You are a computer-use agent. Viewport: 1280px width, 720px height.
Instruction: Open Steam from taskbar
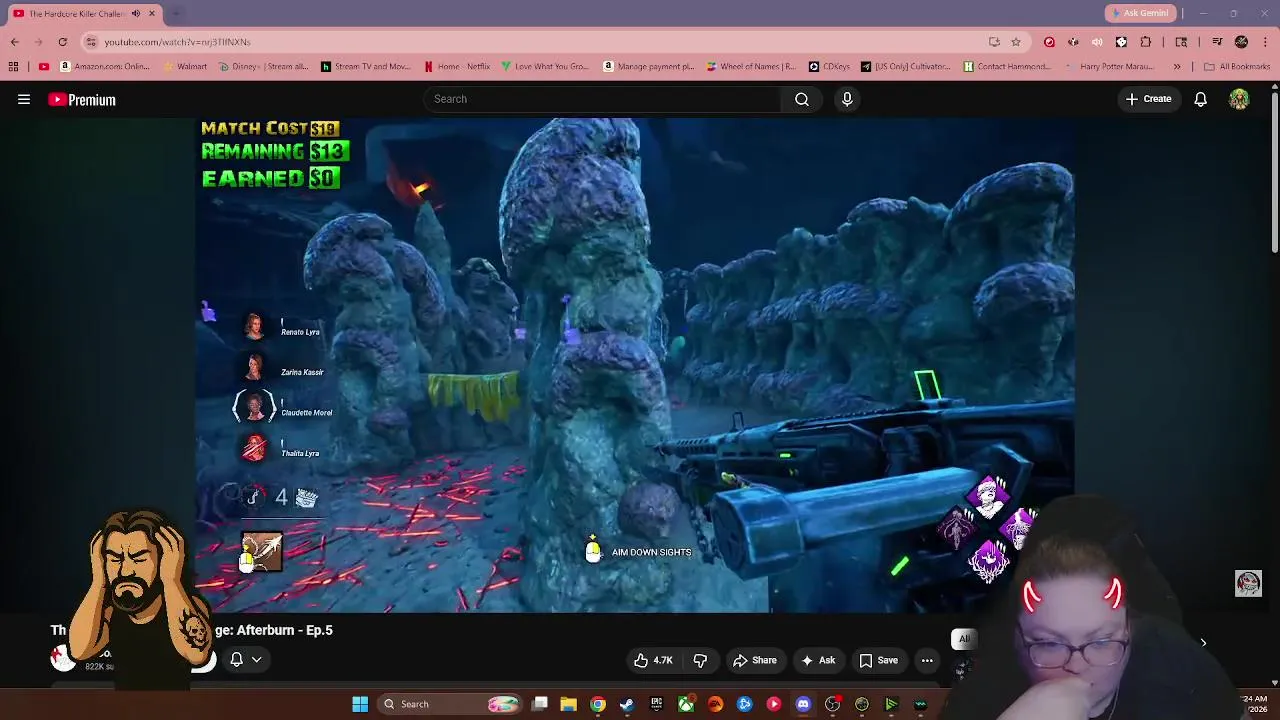[627, 704]
